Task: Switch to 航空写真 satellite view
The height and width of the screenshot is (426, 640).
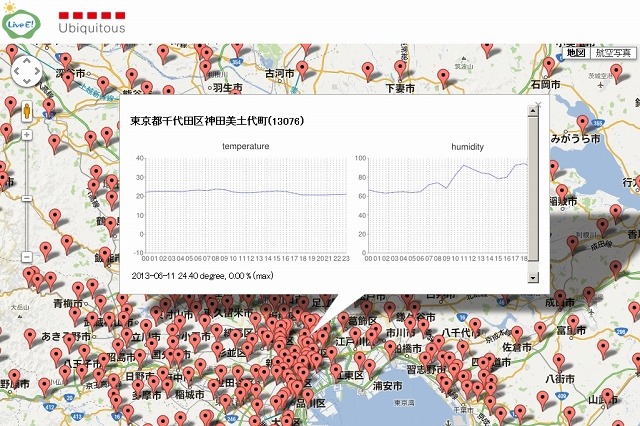Action: point(612,52)
